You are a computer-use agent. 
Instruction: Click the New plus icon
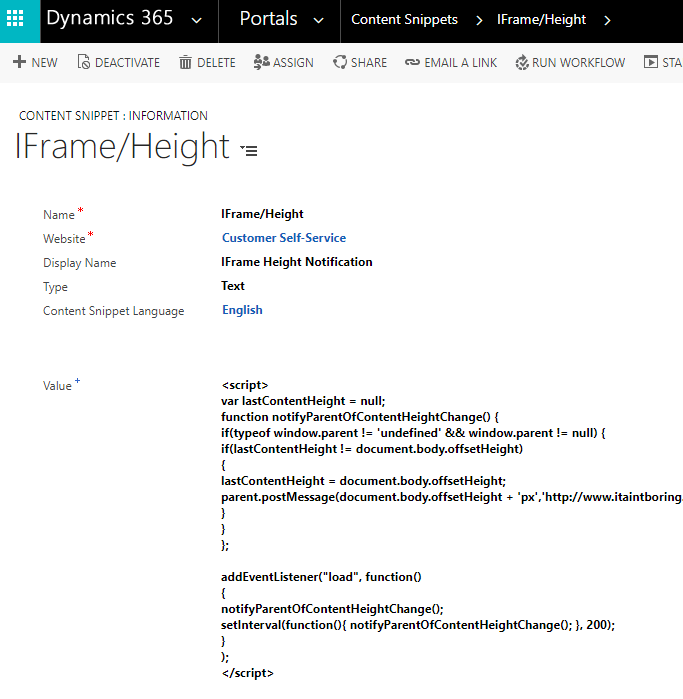pos(20,62)
